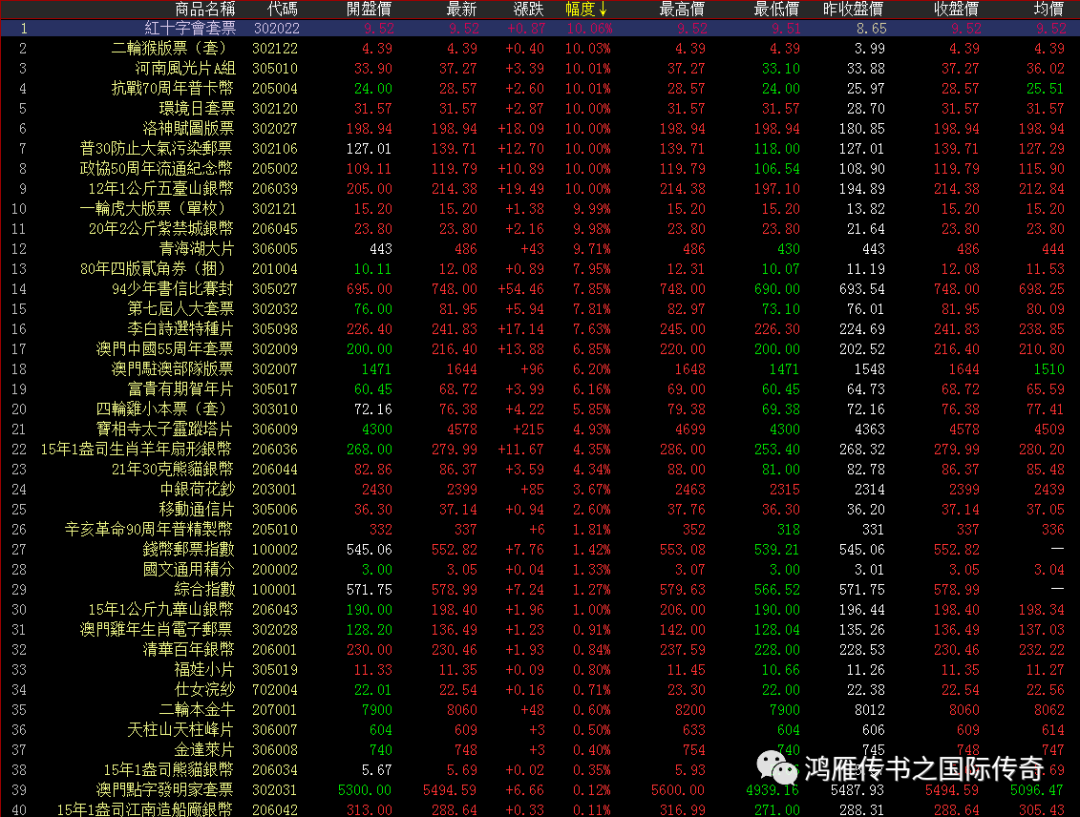Select the 80年四版貳角券（捆） row
The height and width of the screenshot is (817, 1080).
click(540, 269)
